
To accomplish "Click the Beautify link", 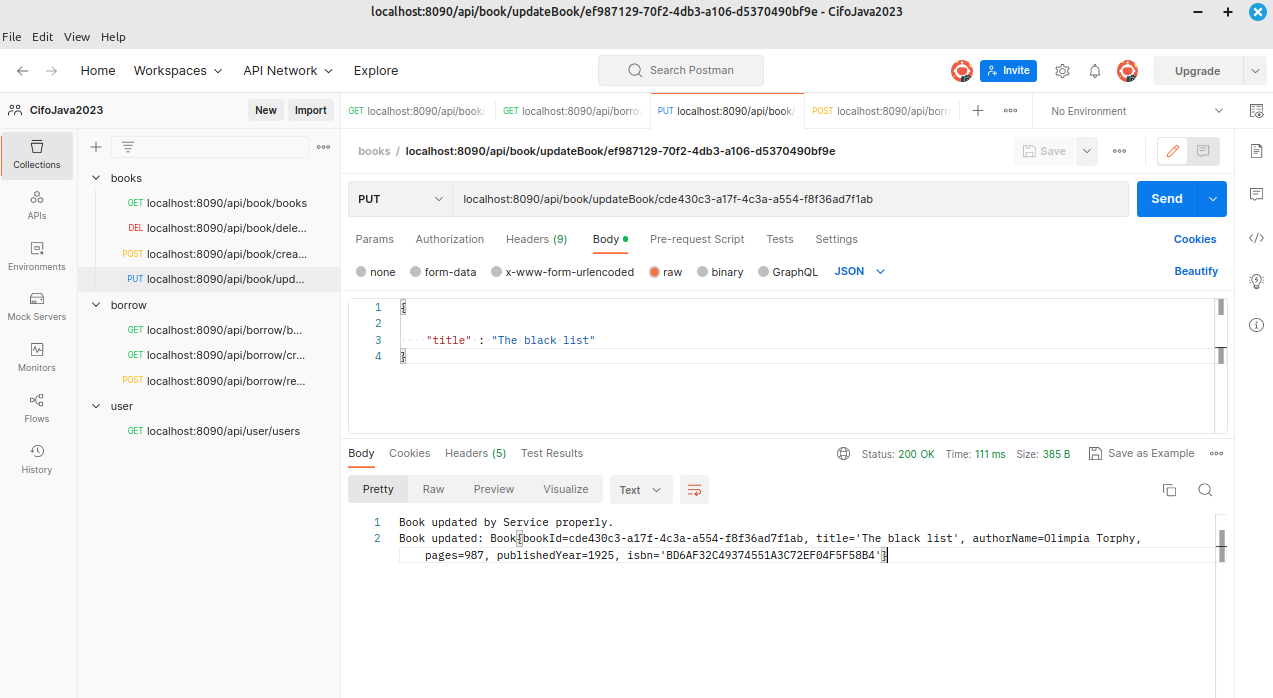I will pos(1196,272).
